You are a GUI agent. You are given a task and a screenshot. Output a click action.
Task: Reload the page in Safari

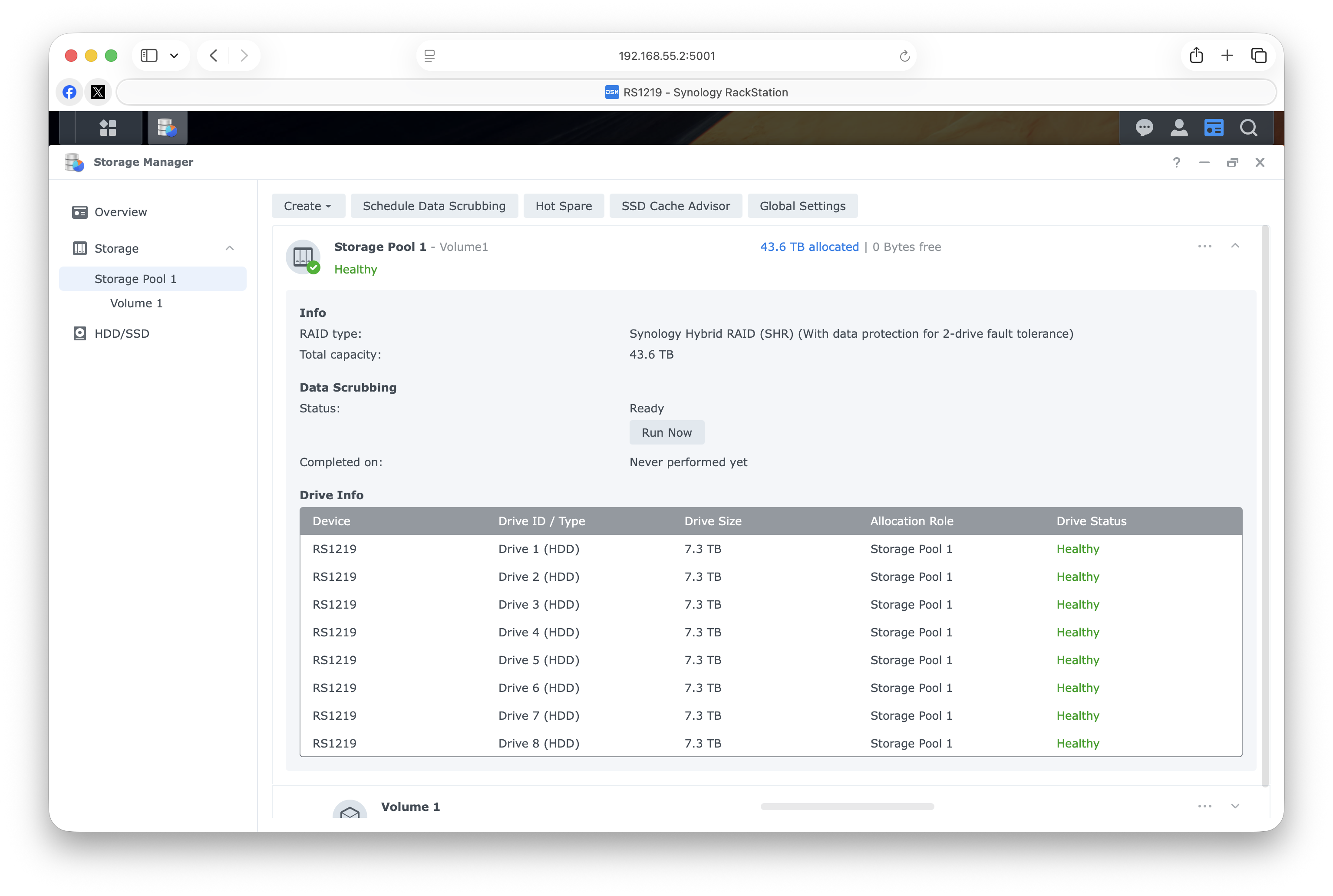[x=904, y=56]
